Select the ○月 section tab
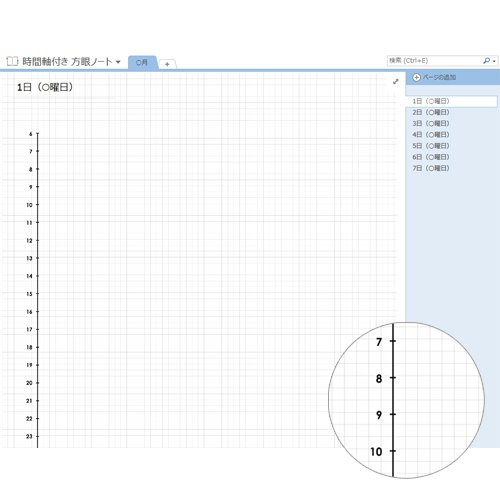 (x=142, y=62)
